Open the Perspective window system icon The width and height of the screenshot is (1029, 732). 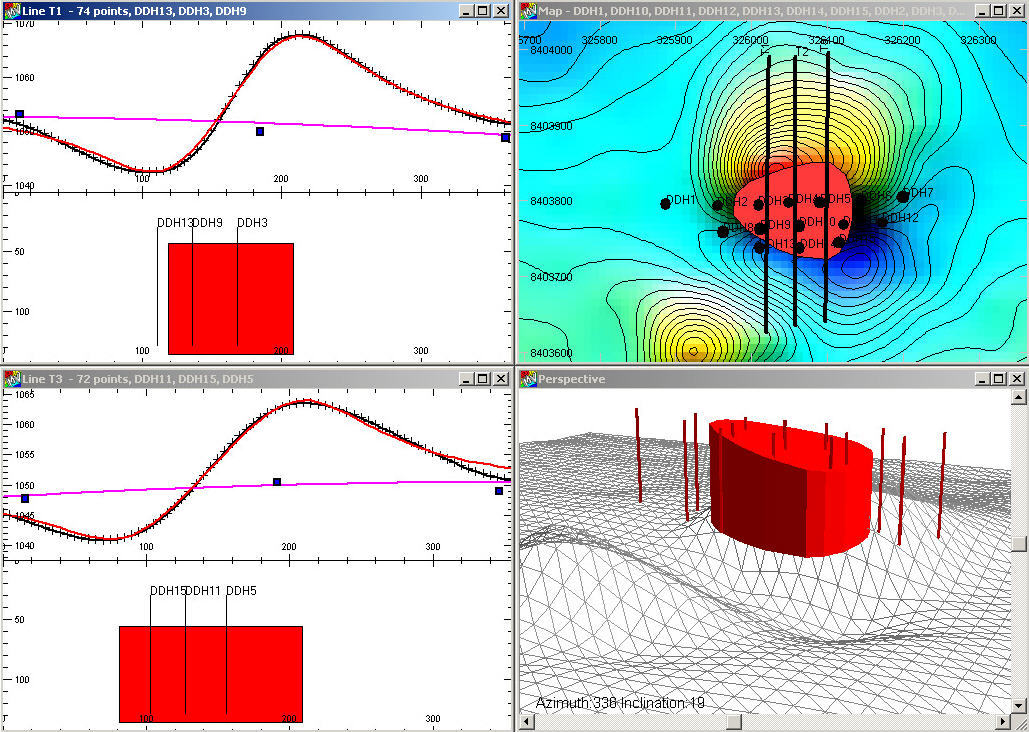point(527,379)
